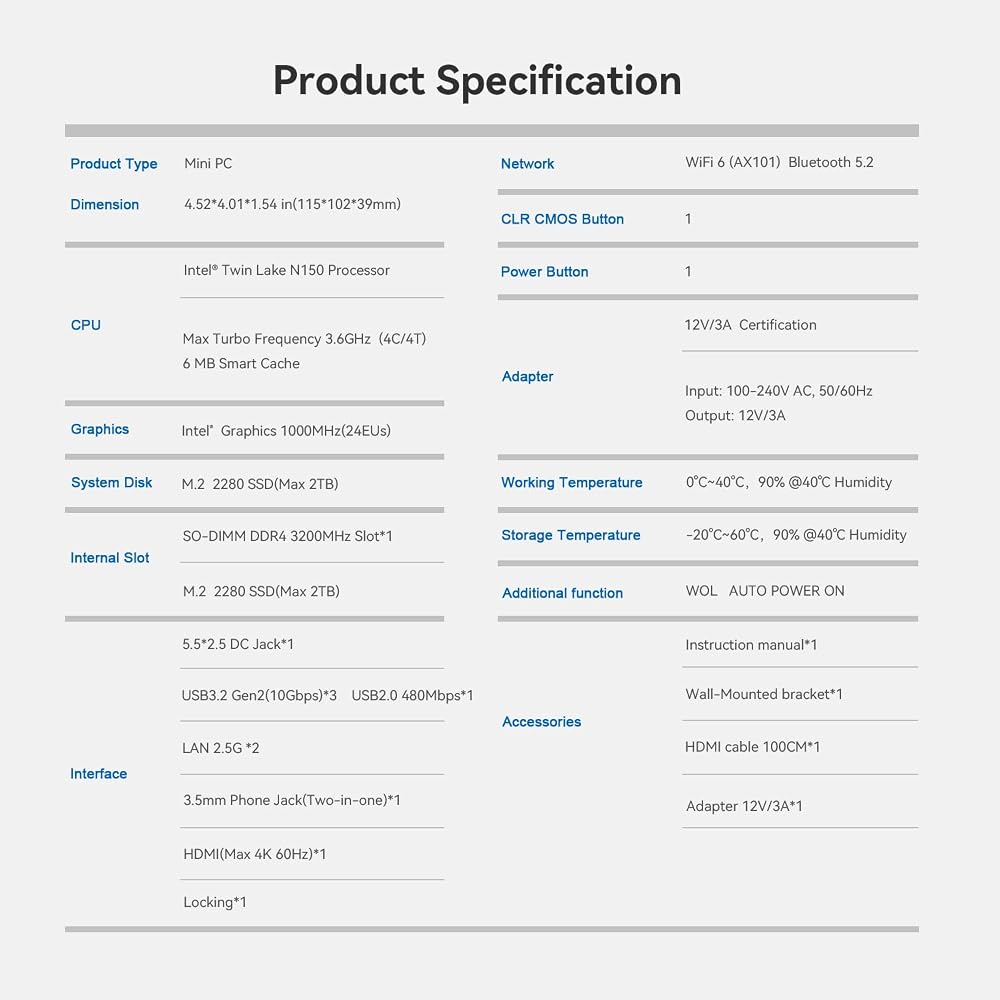Click the Interface label
The height and width of the screenshot is (1000, 1000).
click(x=98, y=774)
